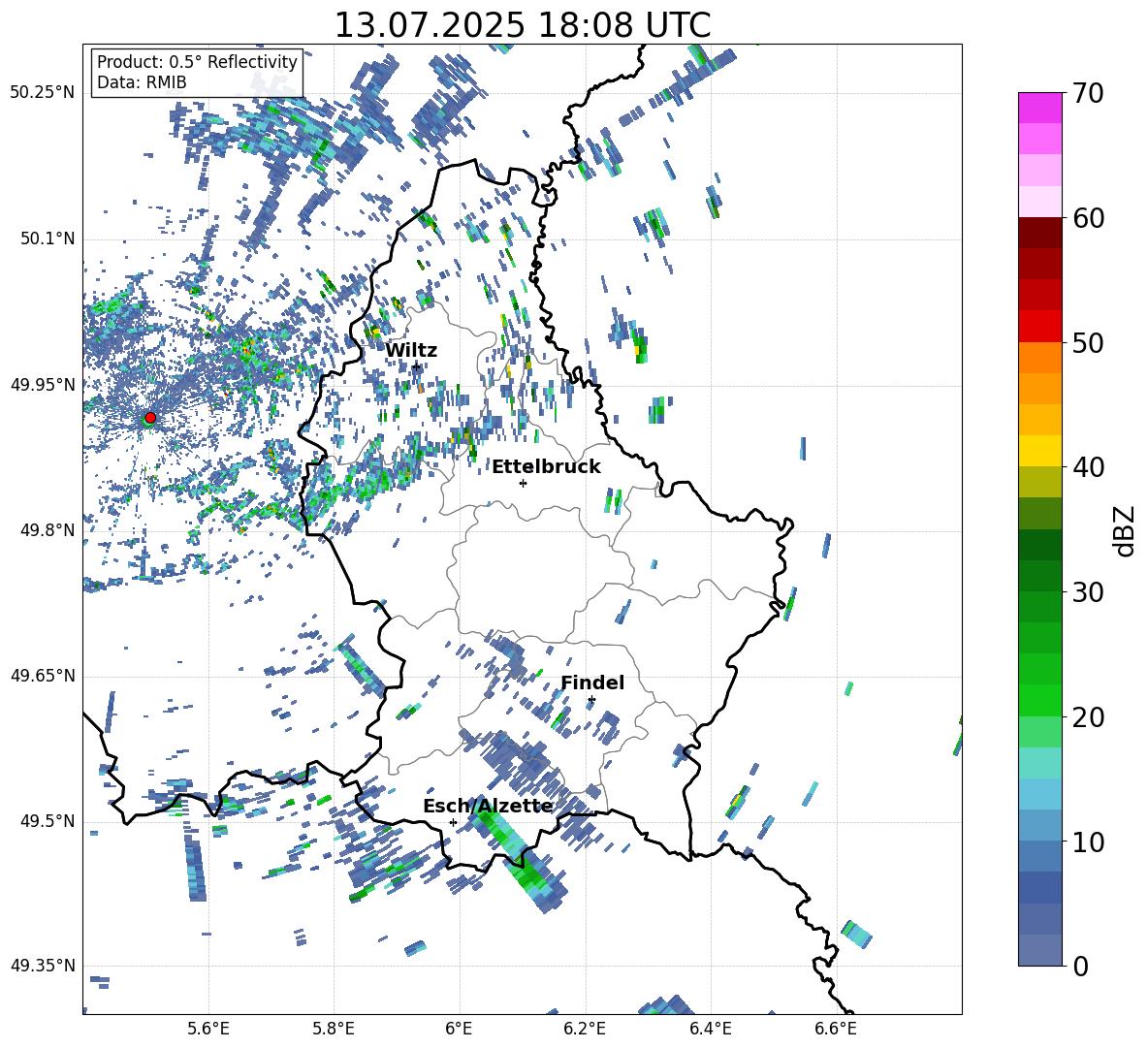
Task: Click the 49.5°N latitude label
Action: coord(48,820)
